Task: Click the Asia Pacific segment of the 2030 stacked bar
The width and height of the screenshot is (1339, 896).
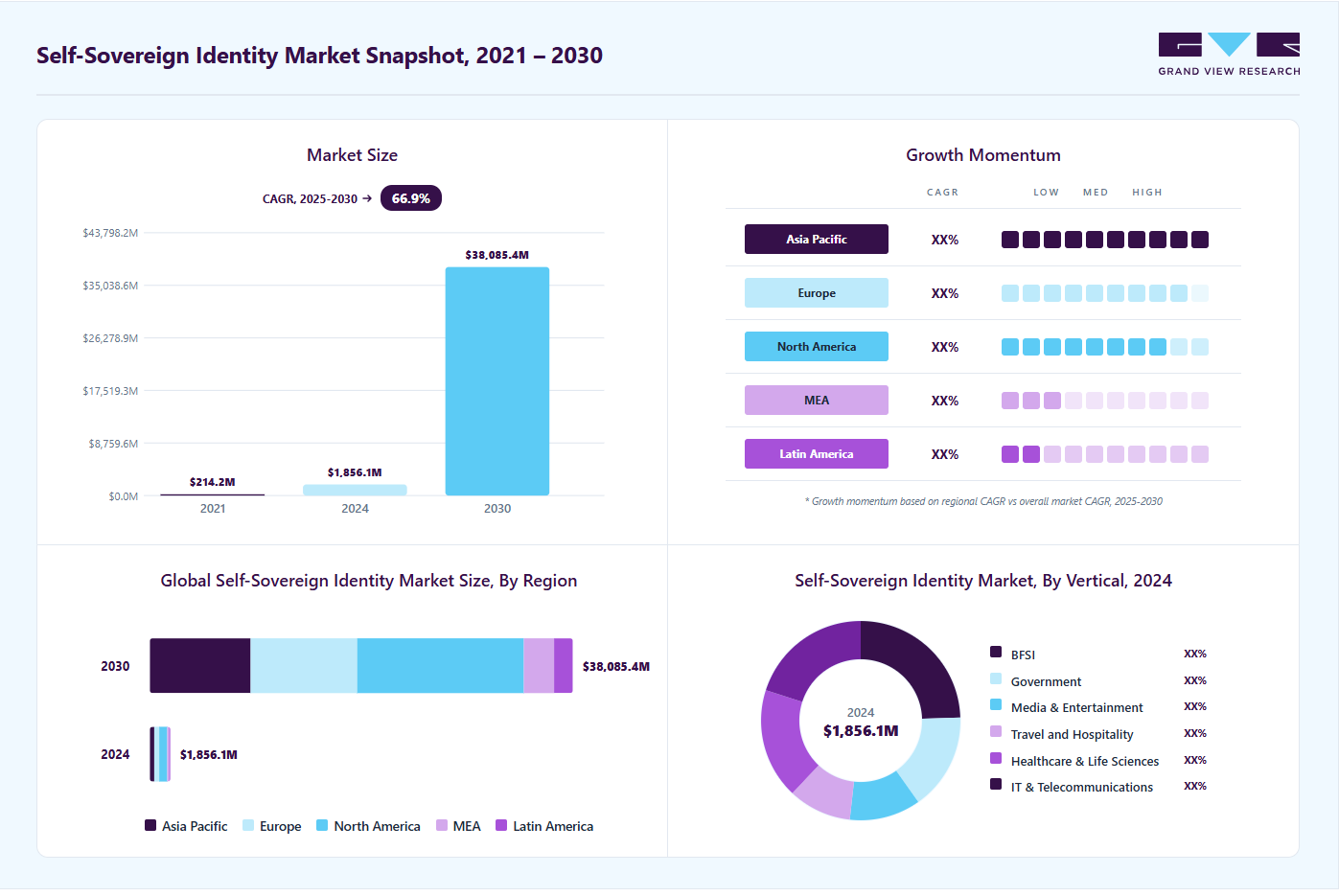Action: point(200,666)
